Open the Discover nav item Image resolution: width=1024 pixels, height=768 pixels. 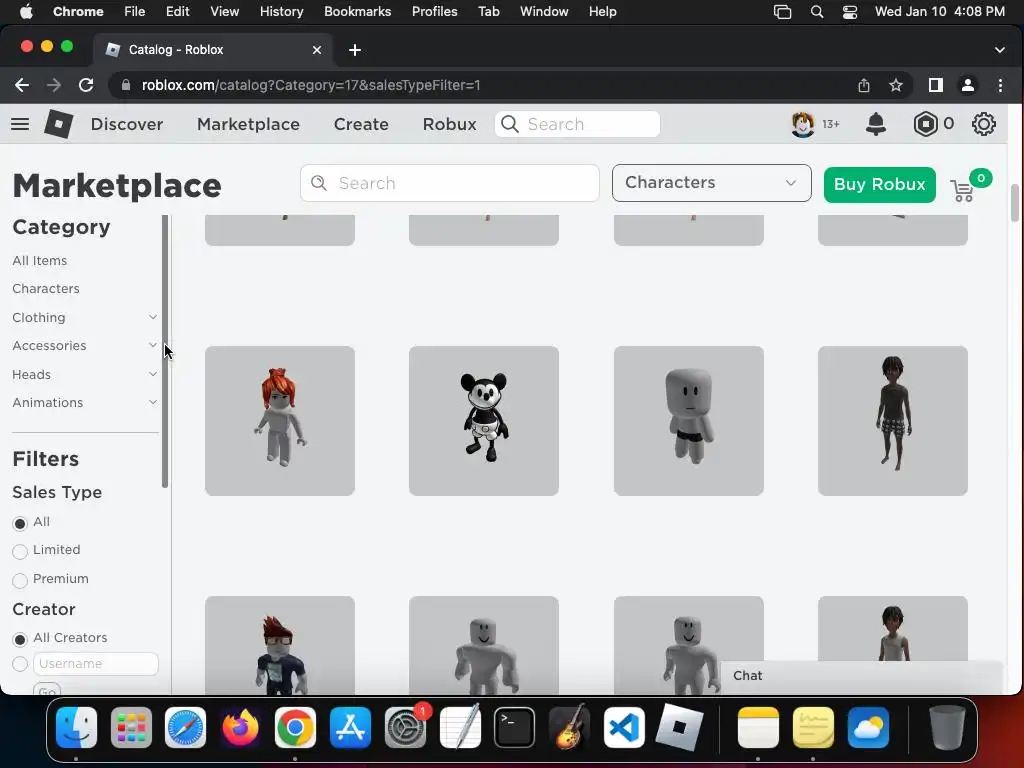[x=127, y=124]
